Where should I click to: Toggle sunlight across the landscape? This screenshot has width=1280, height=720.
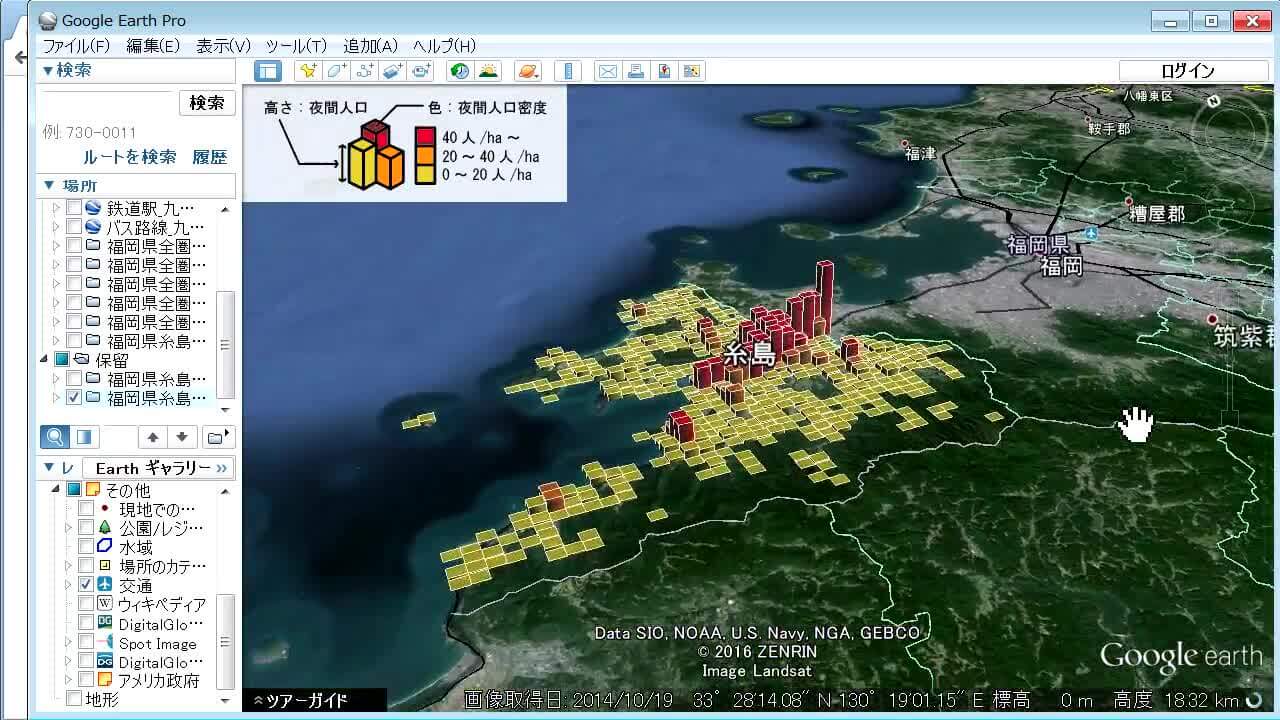[x=488, y=71]
